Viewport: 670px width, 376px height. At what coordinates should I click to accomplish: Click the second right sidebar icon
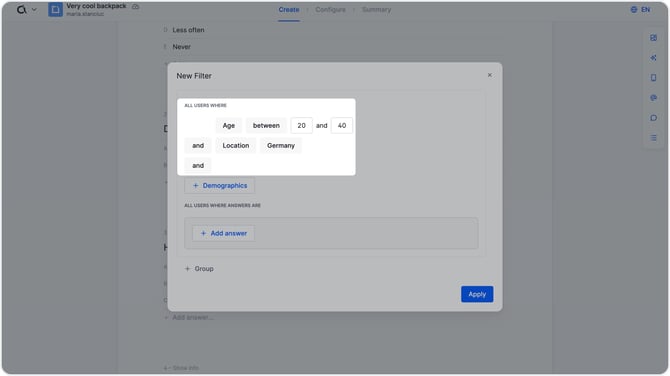pos(653,58)
